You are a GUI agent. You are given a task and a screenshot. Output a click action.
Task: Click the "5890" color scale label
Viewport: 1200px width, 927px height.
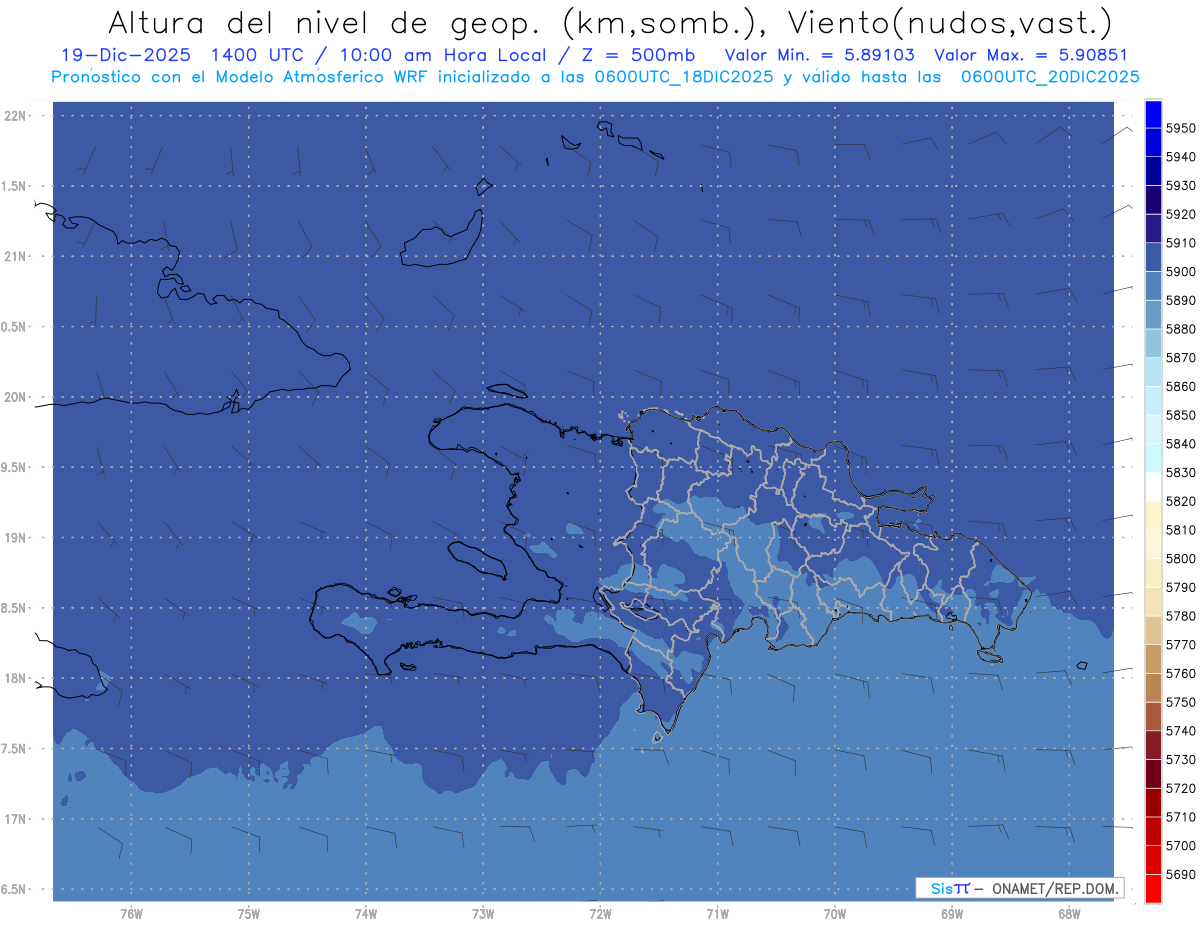(1180, 300)
